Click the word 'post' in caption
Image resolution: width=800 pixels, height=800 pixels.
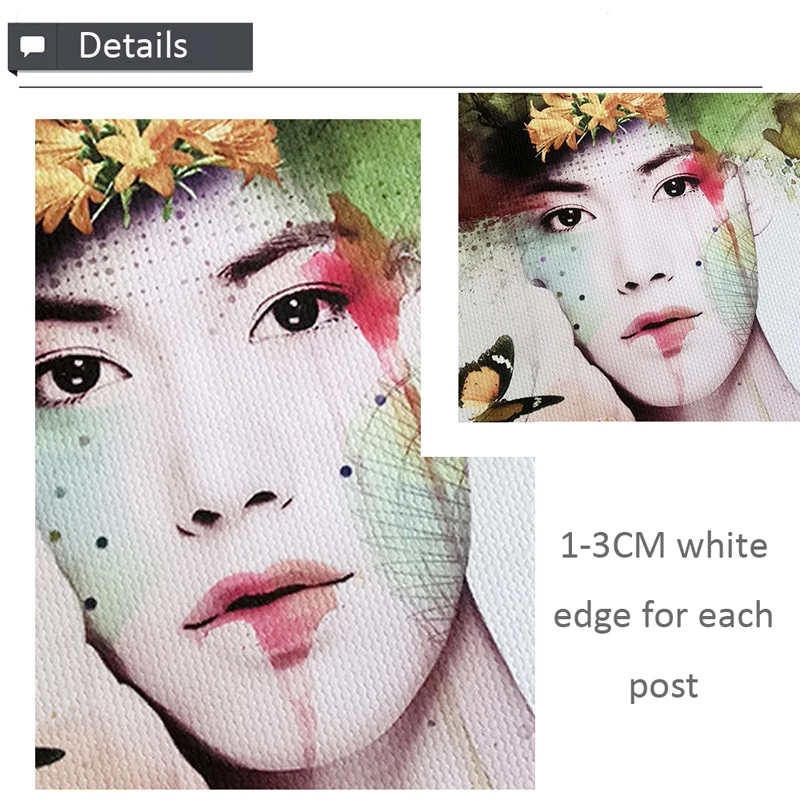663,686
